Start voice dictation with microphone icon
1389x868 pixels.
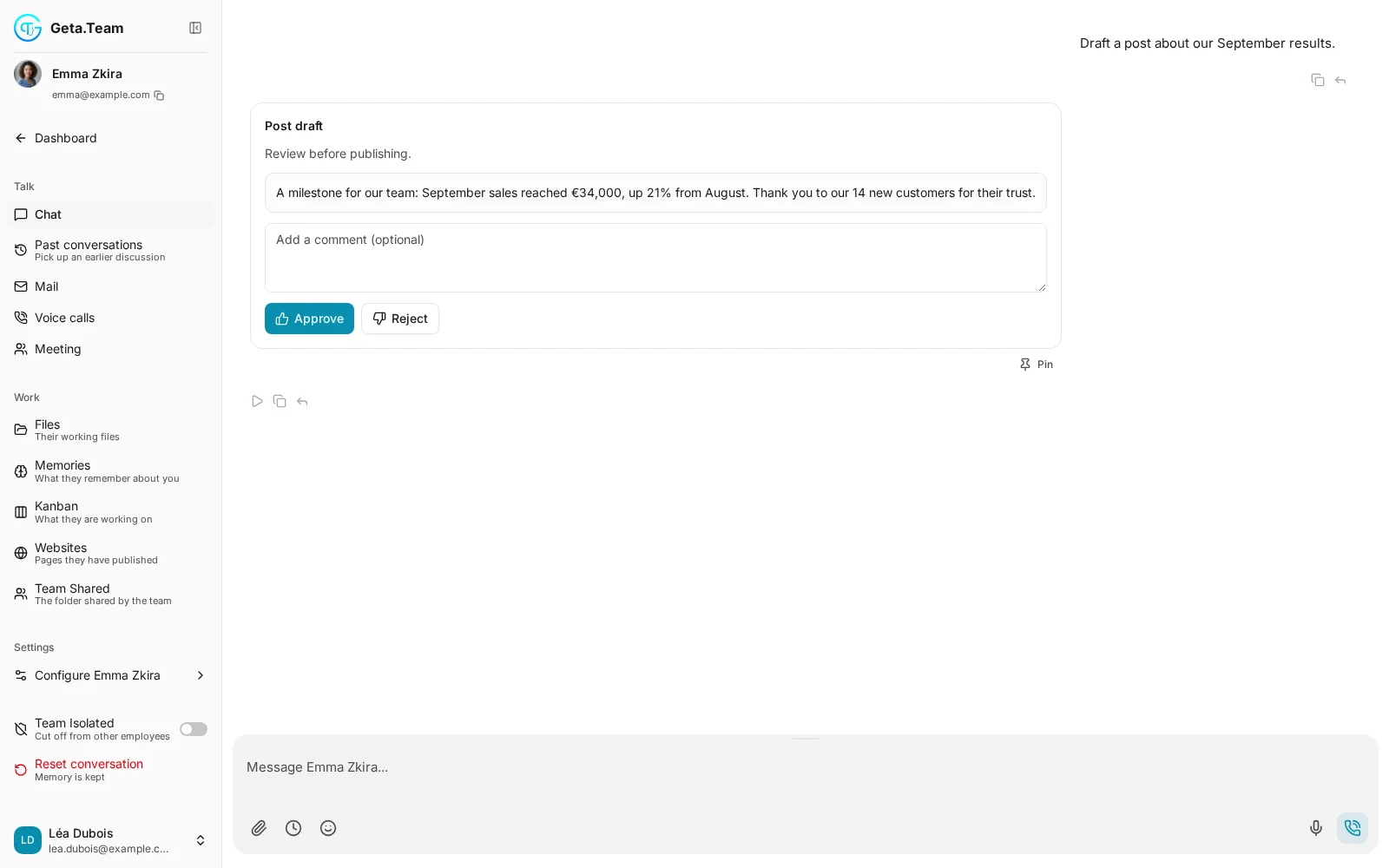point(1316,828)
